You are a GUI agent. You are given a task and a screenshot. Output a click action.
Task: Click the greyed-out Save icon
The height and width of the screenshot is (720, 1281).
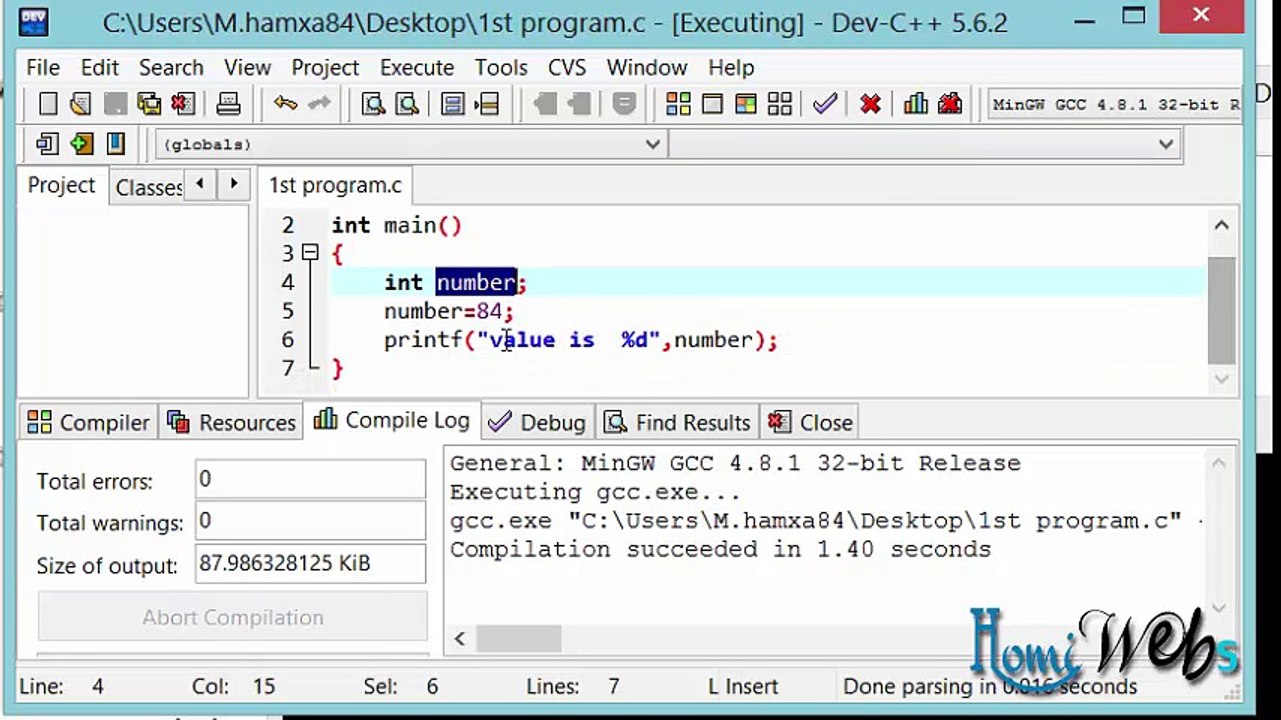115,104
